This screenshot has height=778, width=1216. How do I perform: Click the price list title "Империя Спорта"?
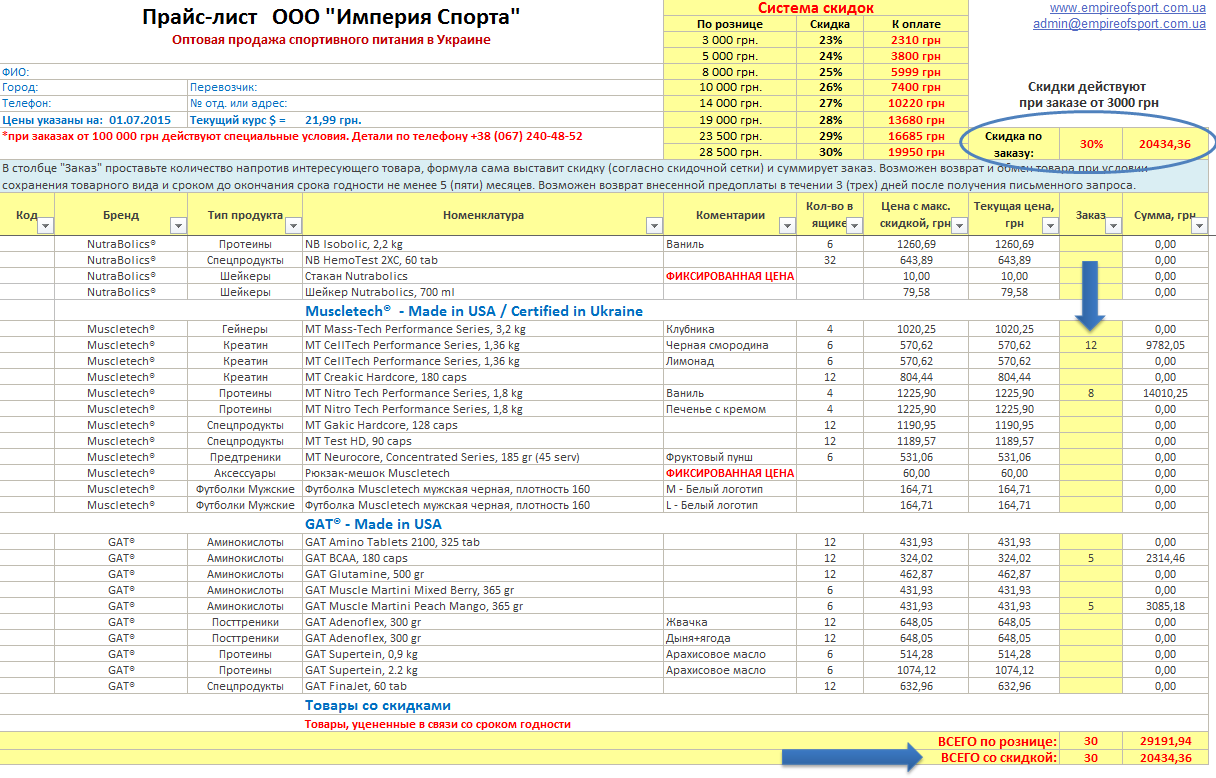(x=331, y=17)
